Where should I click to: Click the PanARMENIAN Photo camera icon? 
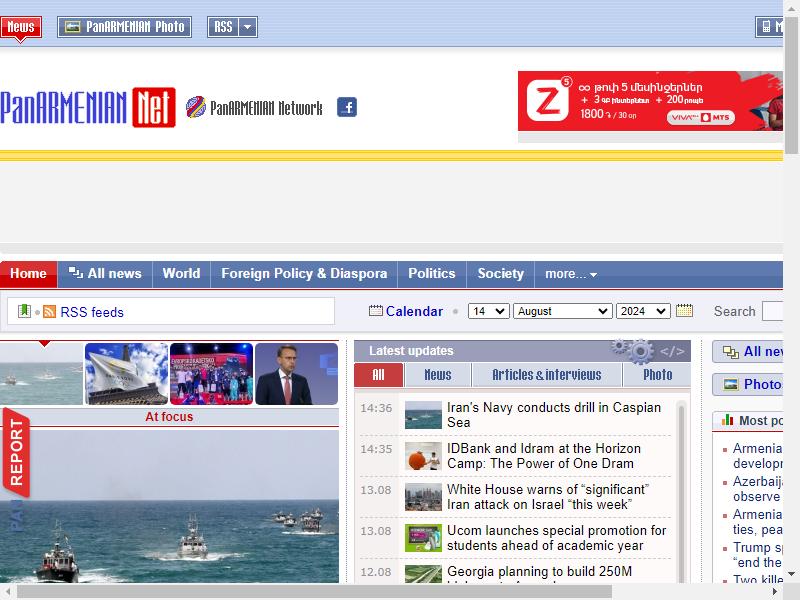pyautogui.click(x=72, y=27)
